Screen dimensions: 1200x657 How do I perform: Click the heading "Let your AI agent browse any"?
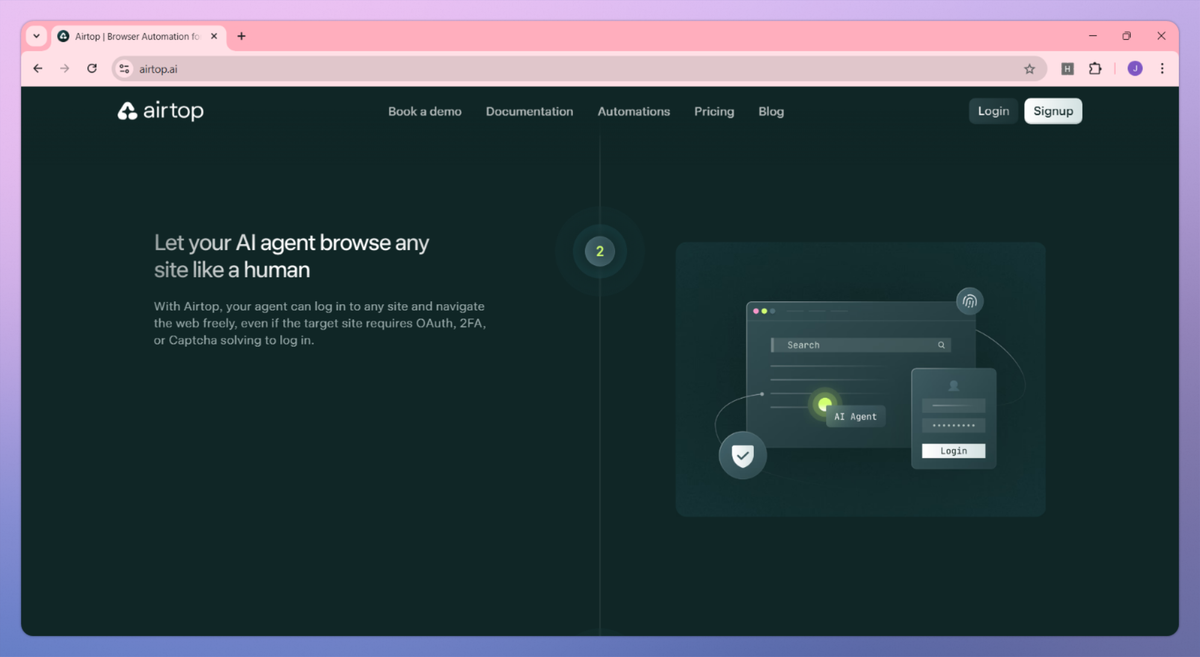[291, 243]
